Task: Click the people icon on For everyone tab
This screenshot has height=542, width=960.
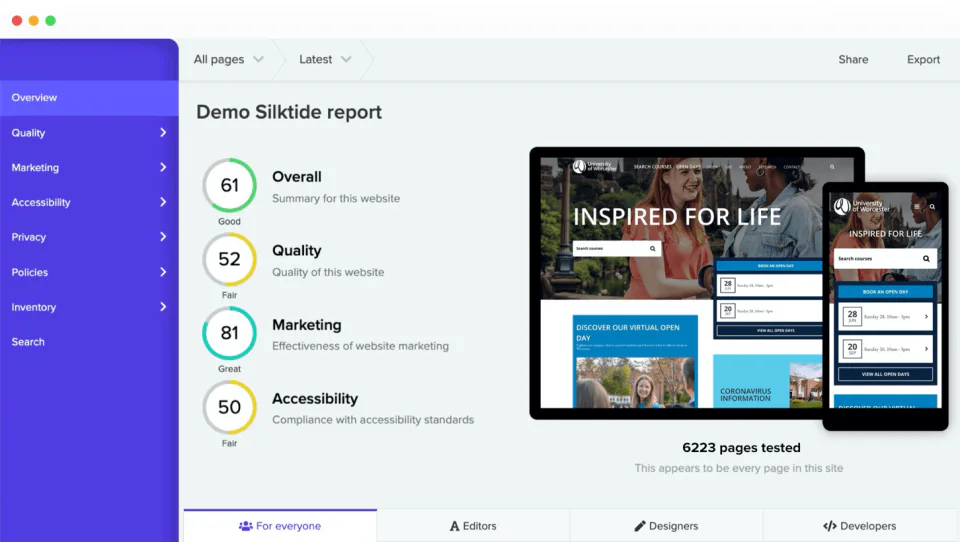Action: [x=246, y=526]
